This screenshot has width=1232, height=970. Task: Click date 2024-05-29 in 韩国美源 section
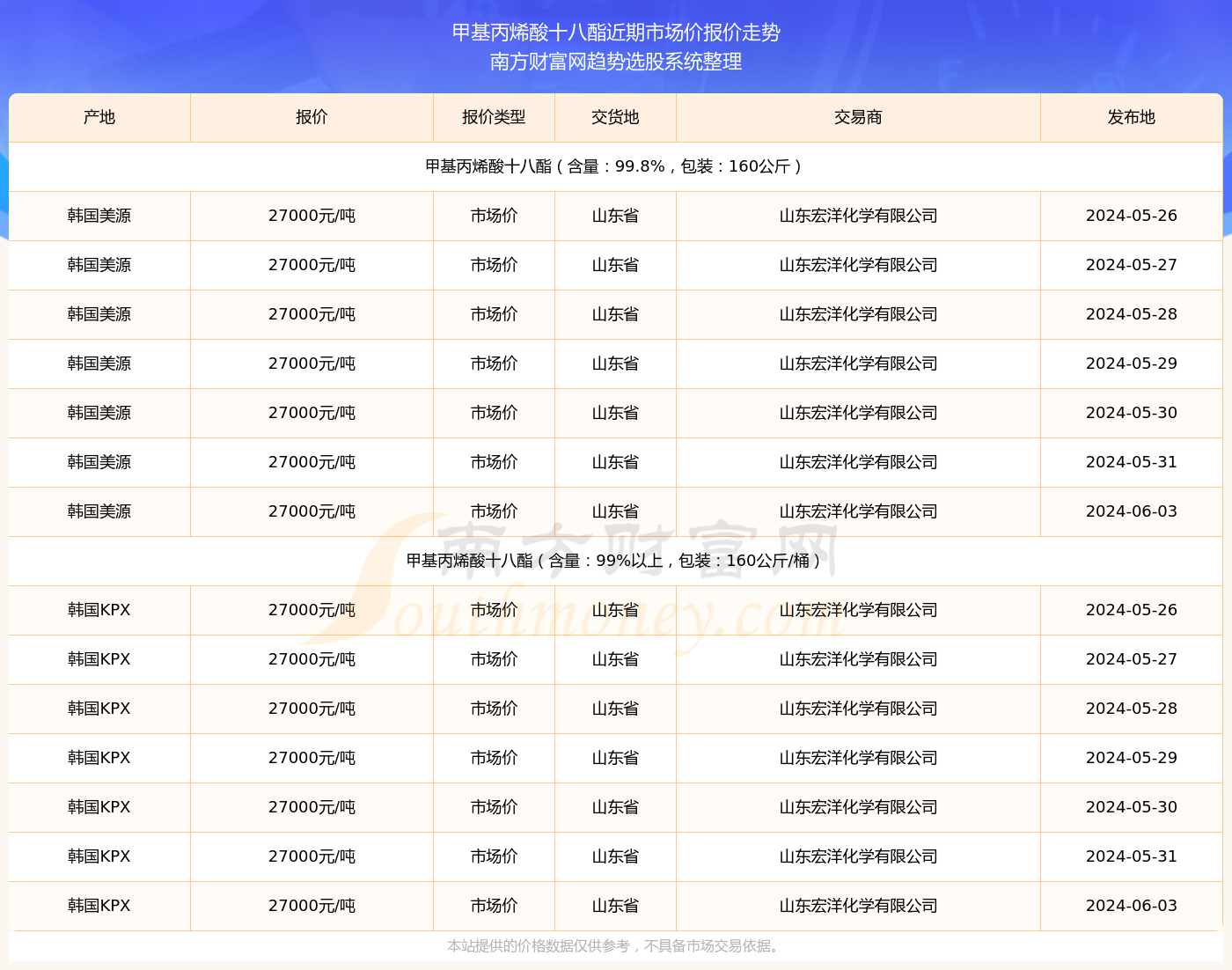(1132, 364)
